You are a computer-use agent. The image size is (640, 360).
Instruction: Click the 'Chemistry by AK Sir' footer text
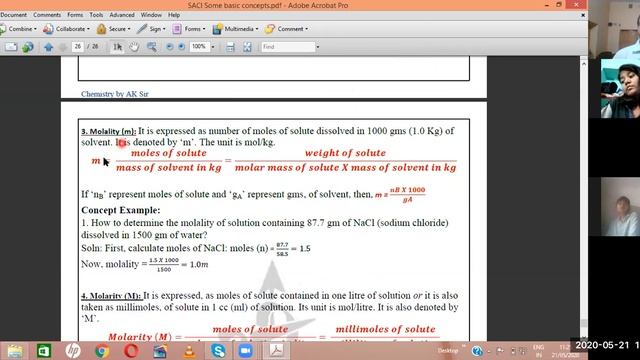click(x=115, y=94)
